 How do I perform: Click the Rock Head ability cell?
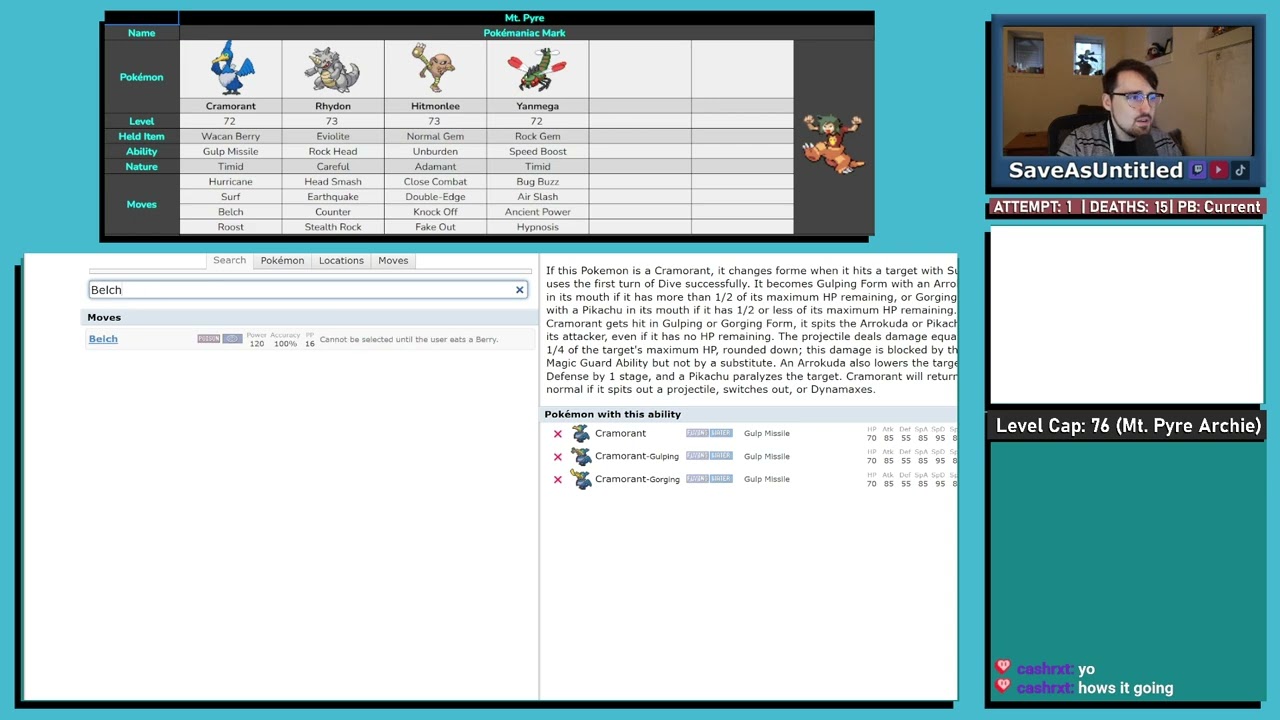point(333,151)
